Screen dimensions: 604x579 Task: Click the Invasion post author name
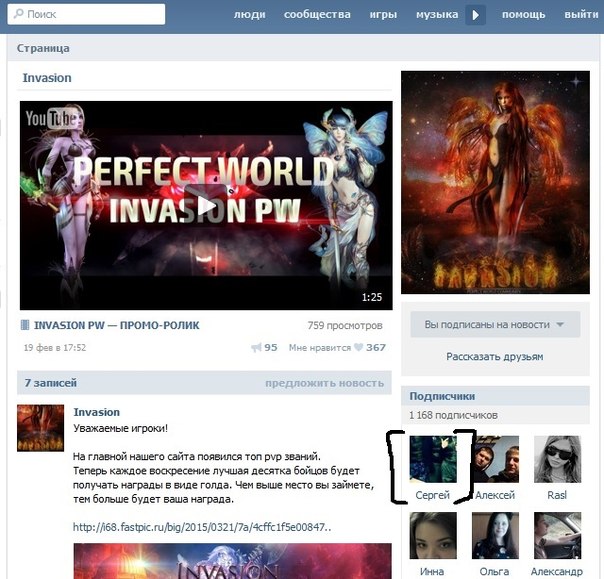click(97, 412)
